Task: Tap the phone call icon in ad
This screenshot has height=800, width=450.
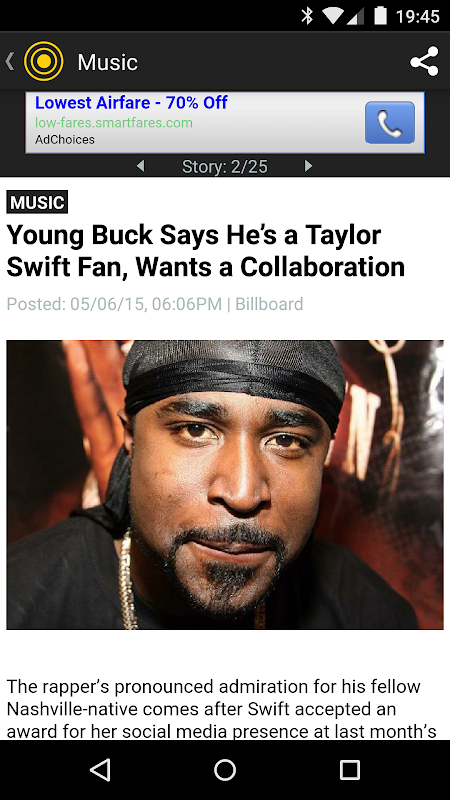Action: coord(390,122)
